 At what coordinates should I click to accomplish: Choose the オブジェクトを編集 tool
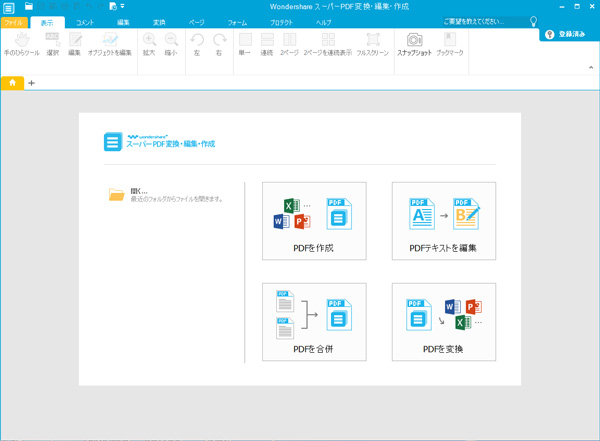tap(110, 45)
